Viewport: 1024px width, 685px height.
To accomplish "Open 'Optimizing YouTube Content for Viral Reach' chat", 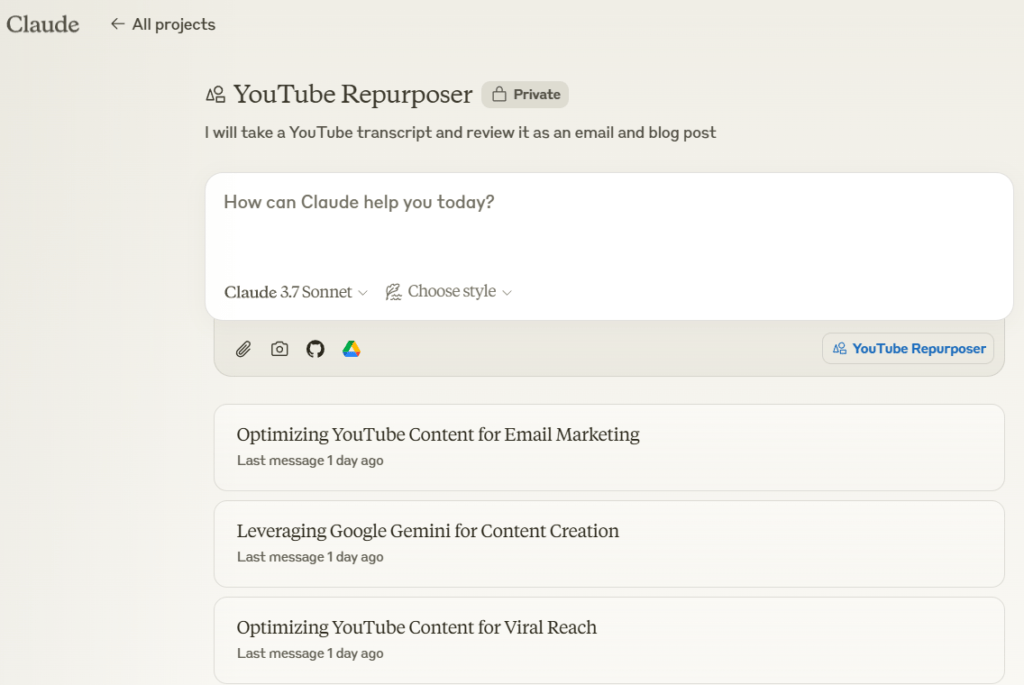I will (609, 641).
